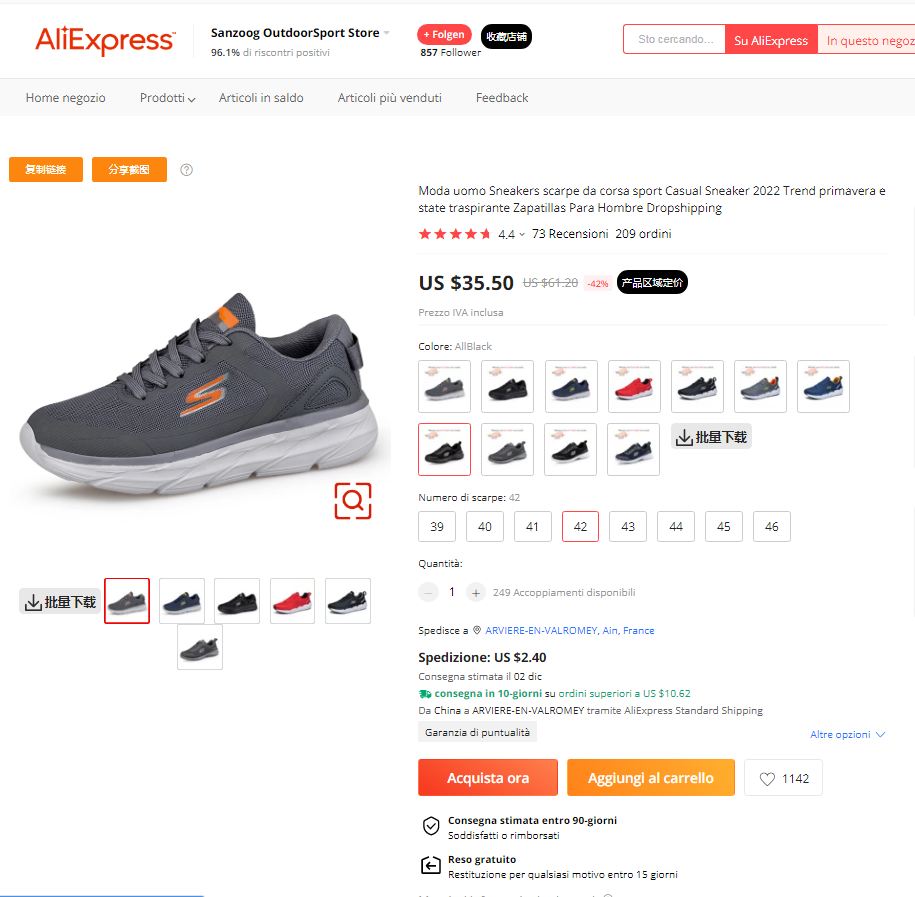The width and height of the screenshot is (915, 897).
Task: Select the red shoe color swatch
Action: 634,386
